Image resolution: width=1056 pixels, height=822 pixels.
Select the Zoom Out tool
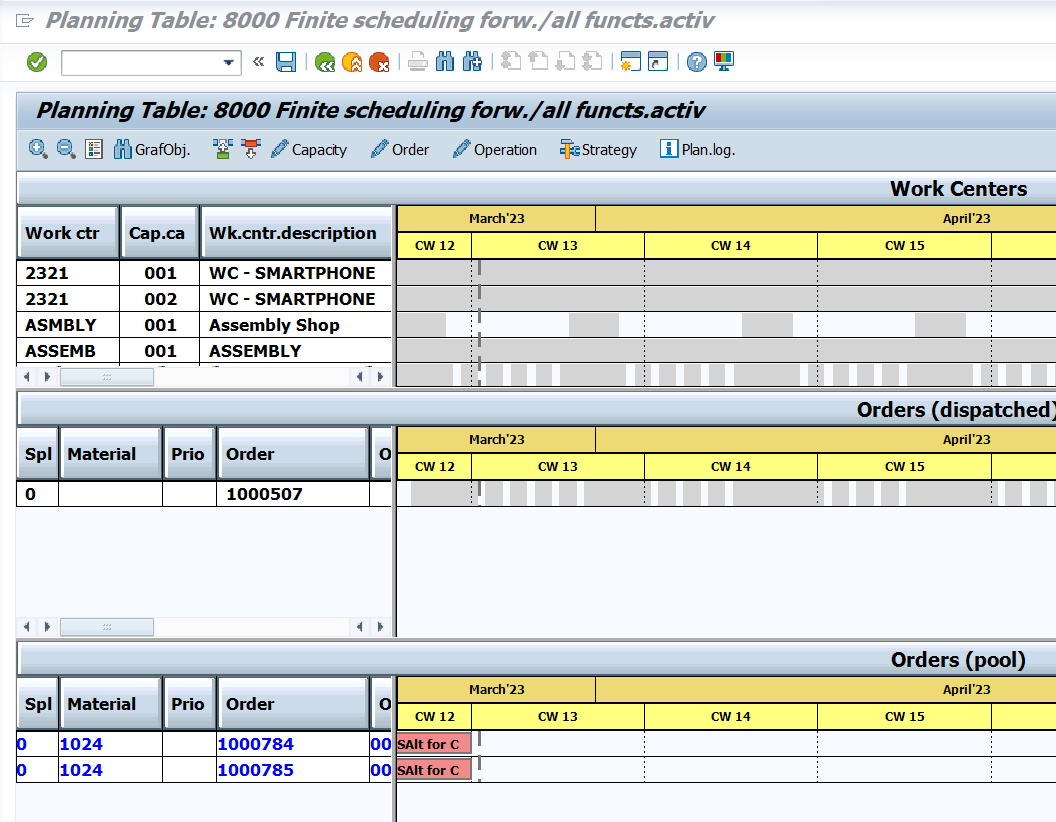coord(64,149)
